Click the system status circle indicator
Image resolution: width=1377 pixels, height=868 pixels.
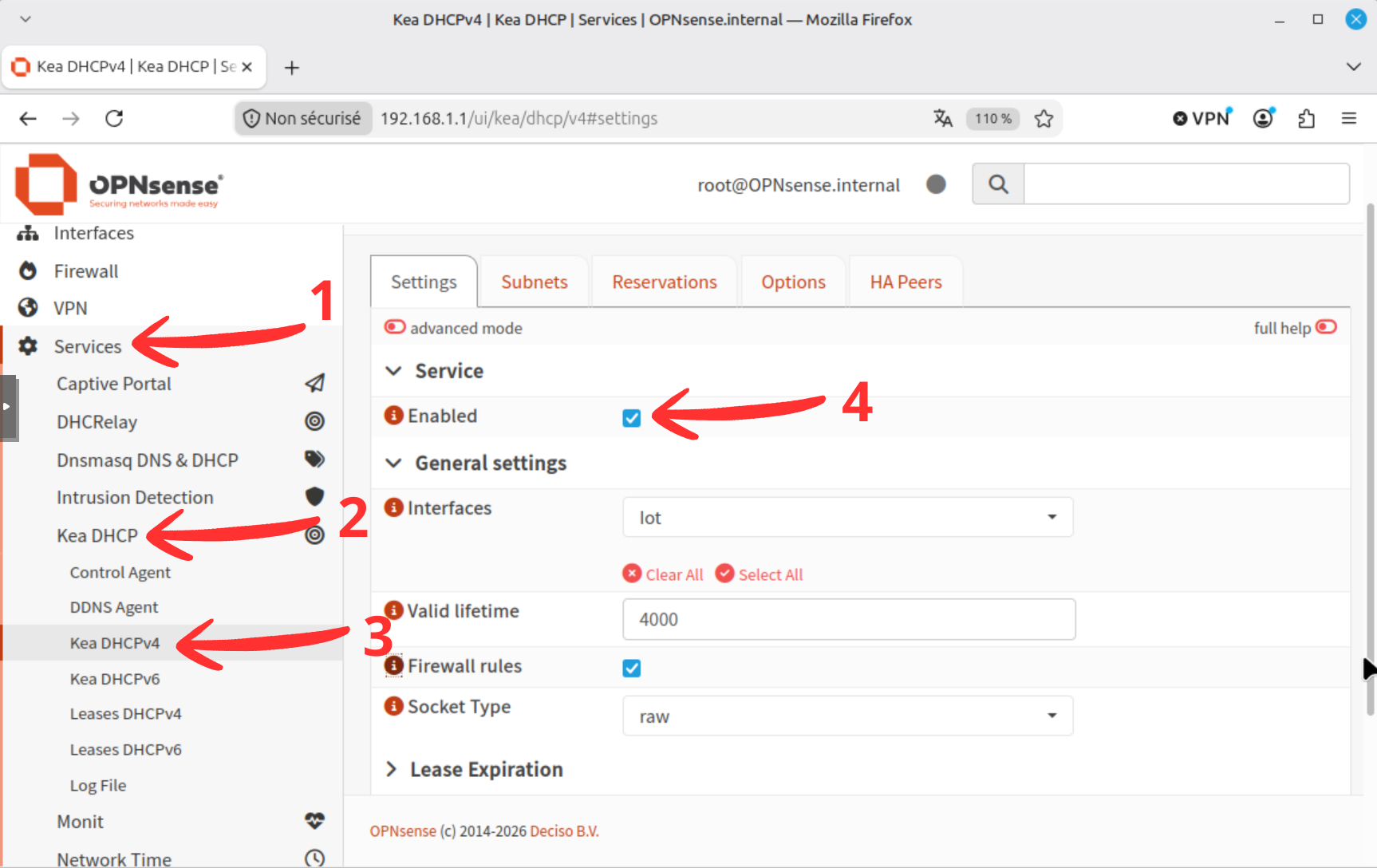(x=936, y=184)
